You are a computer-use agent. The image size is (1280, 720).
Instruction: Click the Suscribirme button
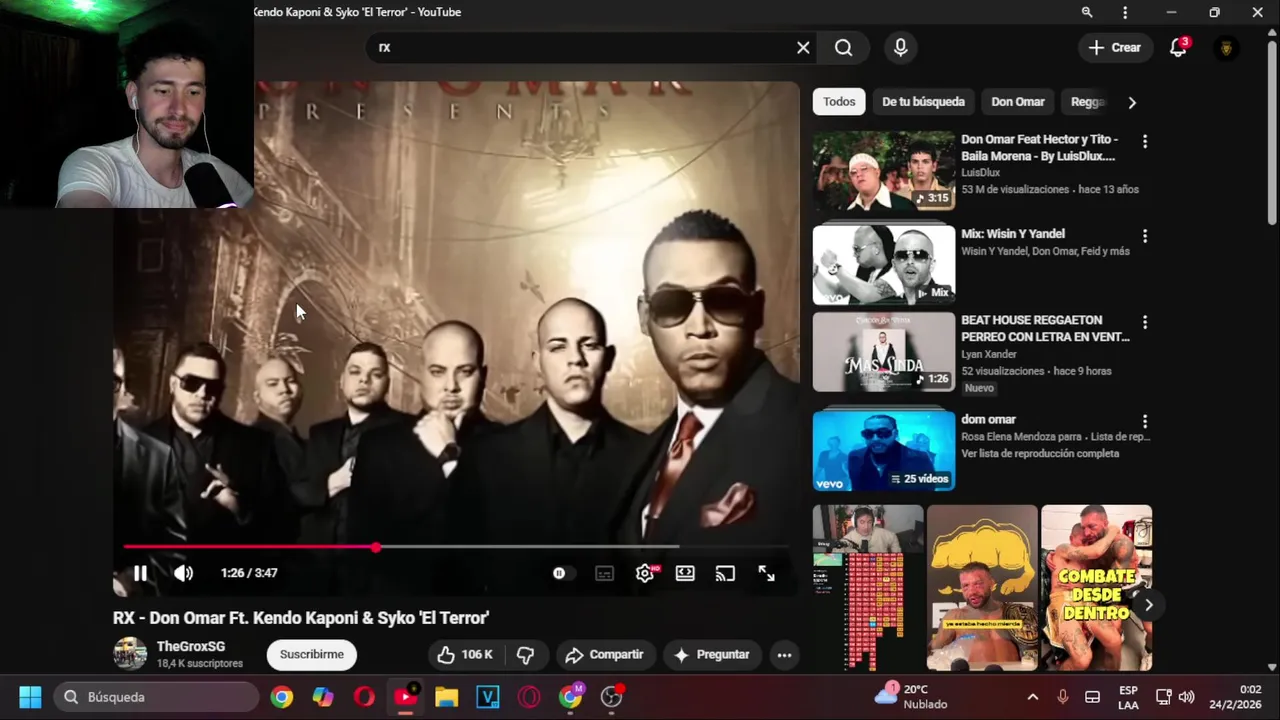click(x=312, y=654)
